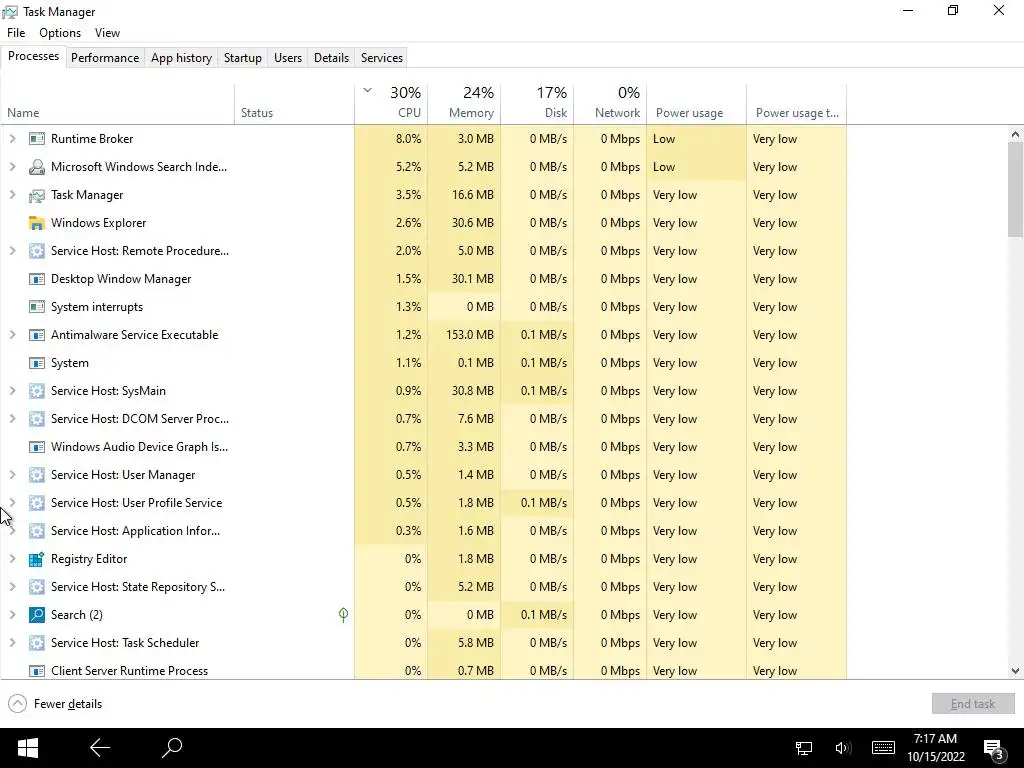Sort by the Memory column header

(464, 103)
